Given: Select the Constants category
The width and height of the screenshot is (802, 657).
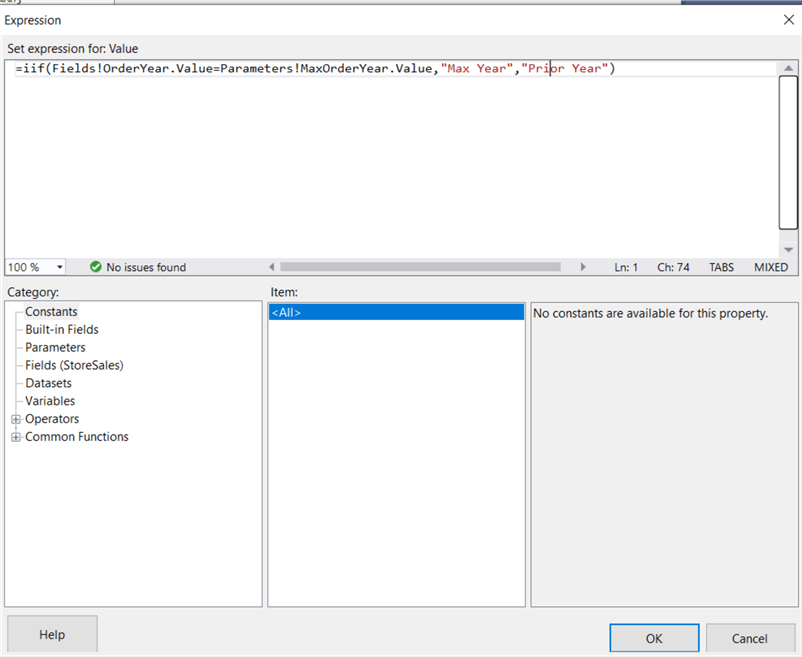Looking at the screenshot, I should coord(51,311).
